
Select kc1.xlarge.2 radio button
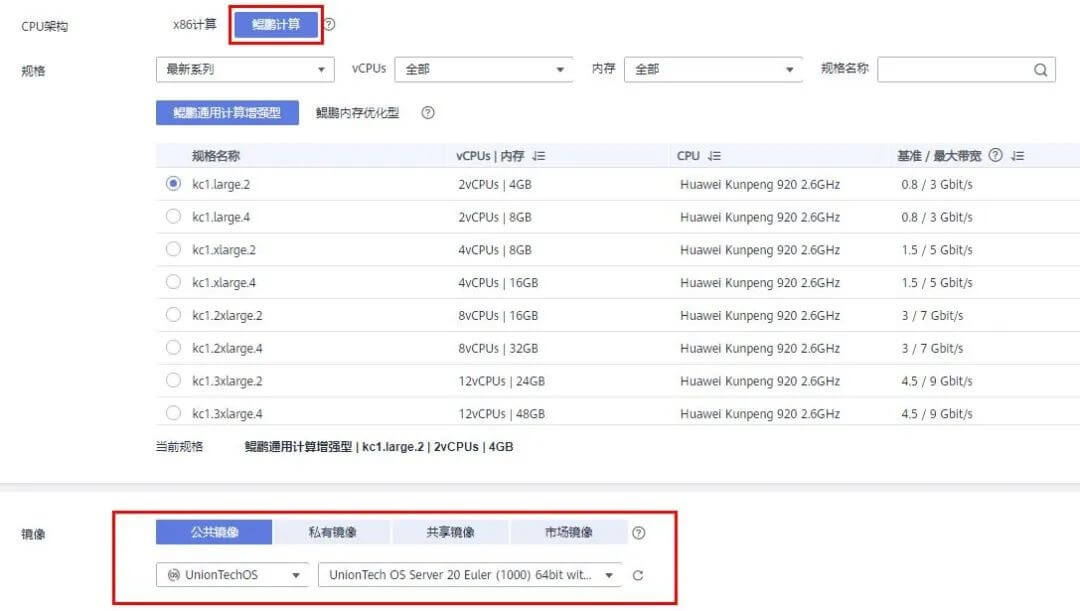[174, 249]
